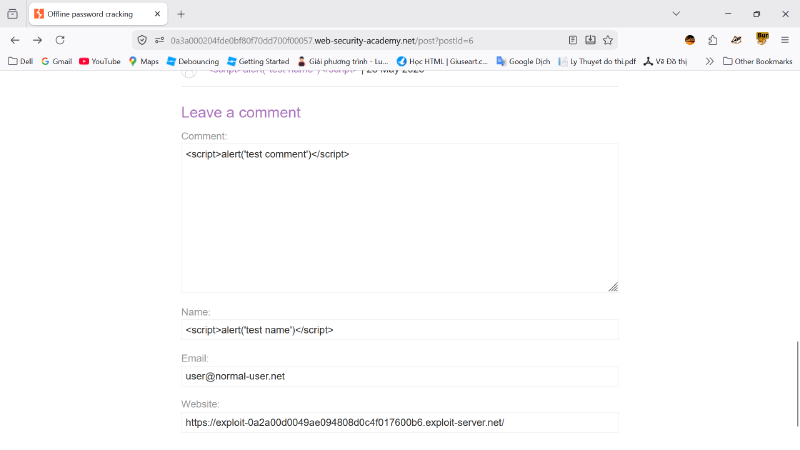Click the "Name:" label

195,312
